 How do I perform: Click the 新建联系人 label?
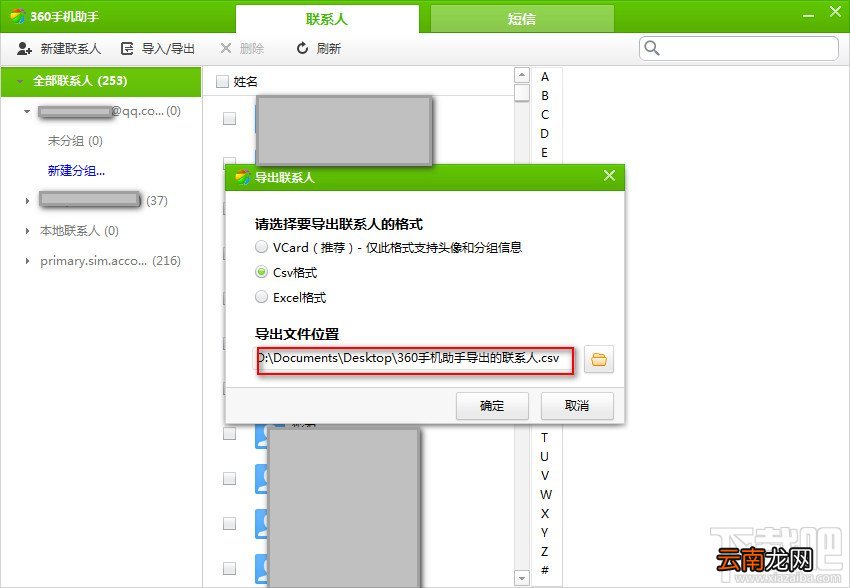71,49
